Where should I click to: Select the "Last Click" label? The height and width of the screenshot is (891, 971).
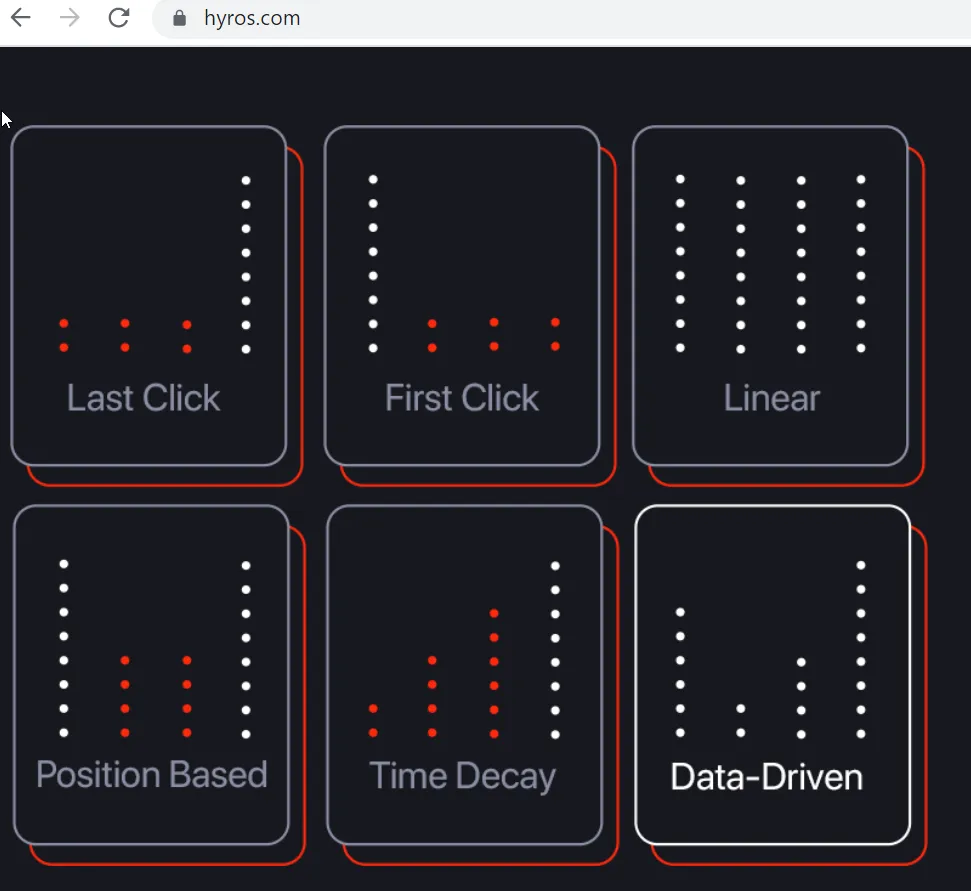point(143,398)
